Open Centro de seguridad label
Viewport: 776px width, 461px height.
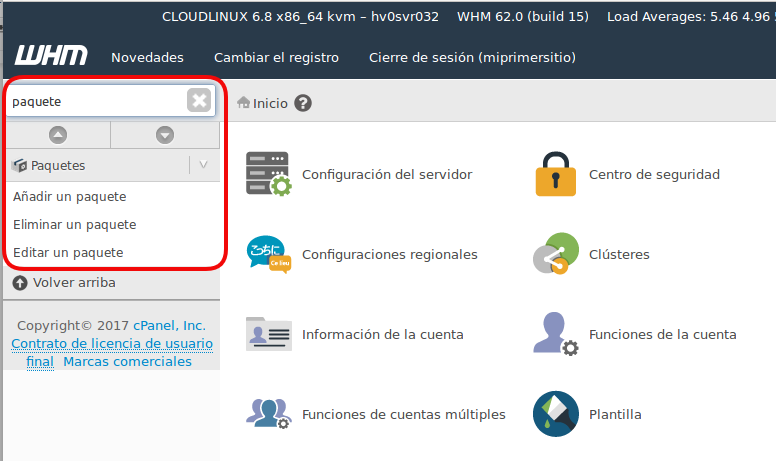pyautogui.click(x=654, y=175)
